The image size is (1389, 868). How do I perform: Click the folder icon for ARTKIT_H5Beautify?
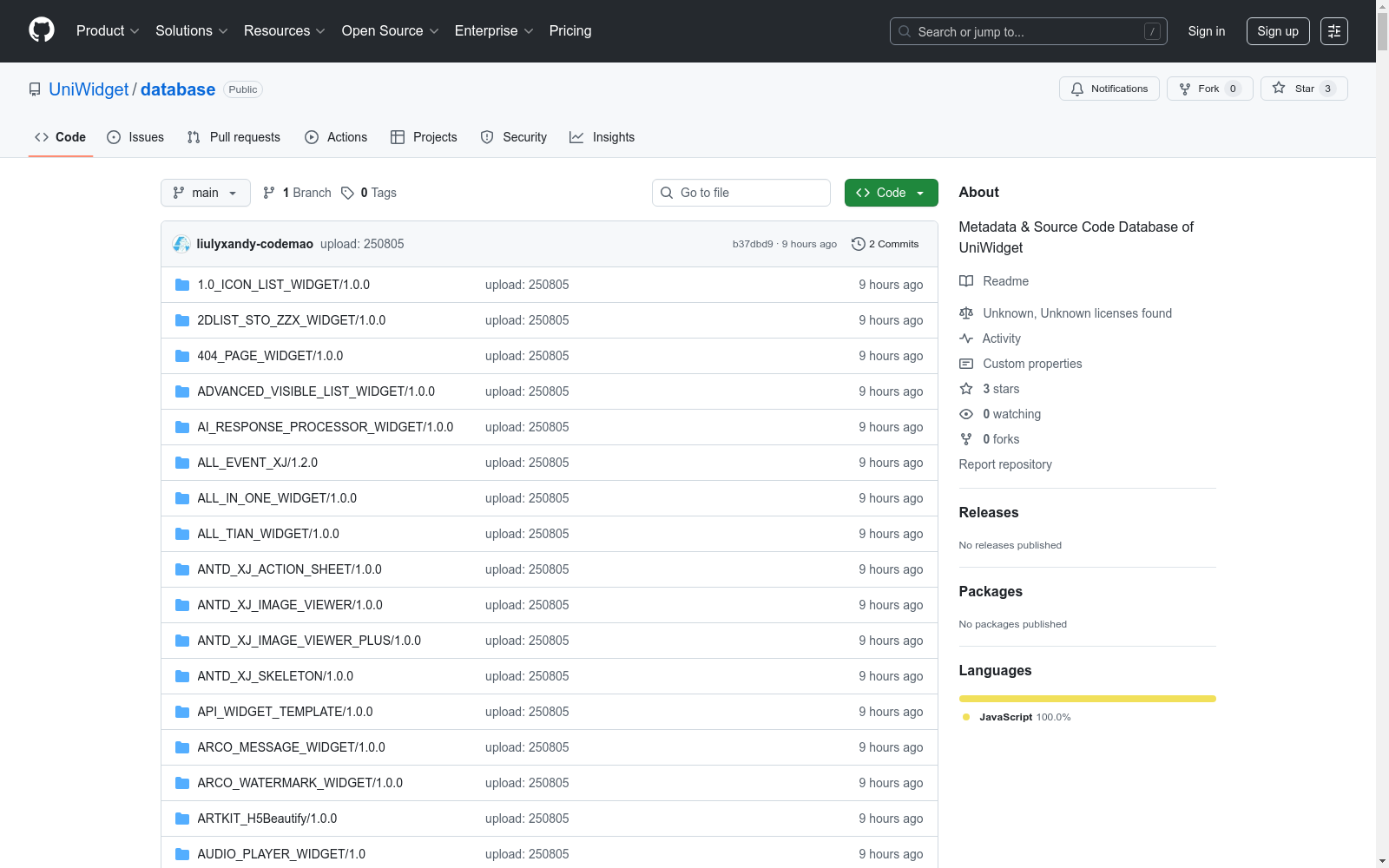pyautogui.click(x=182, y=819)
